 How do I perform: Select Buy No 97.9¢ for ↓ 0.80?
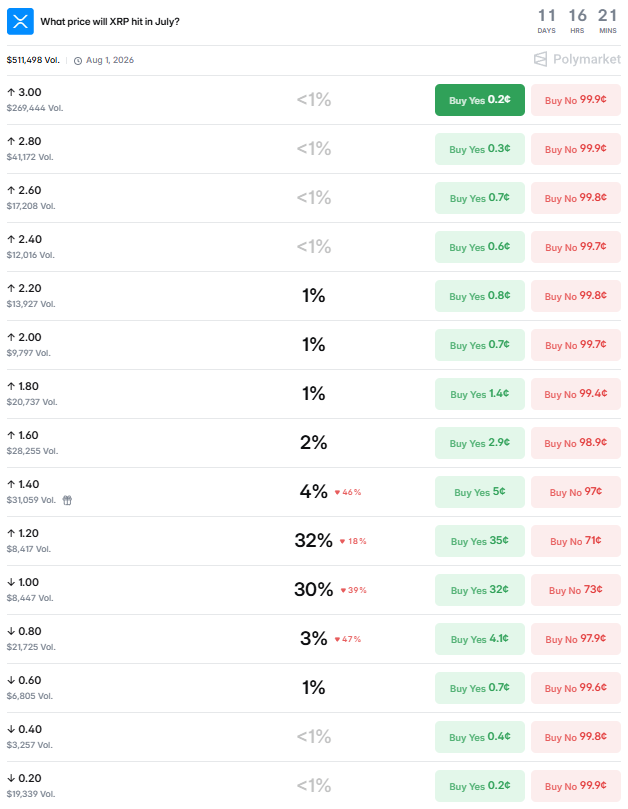576,639
